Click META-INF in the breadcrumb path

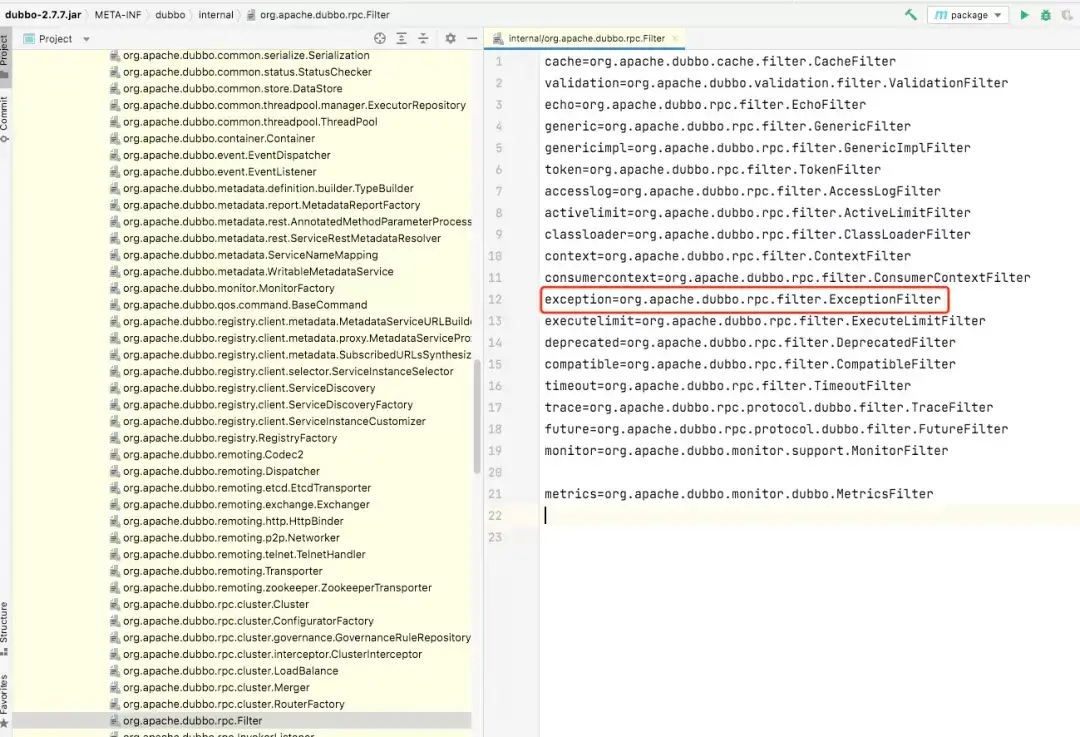[118, 14]
